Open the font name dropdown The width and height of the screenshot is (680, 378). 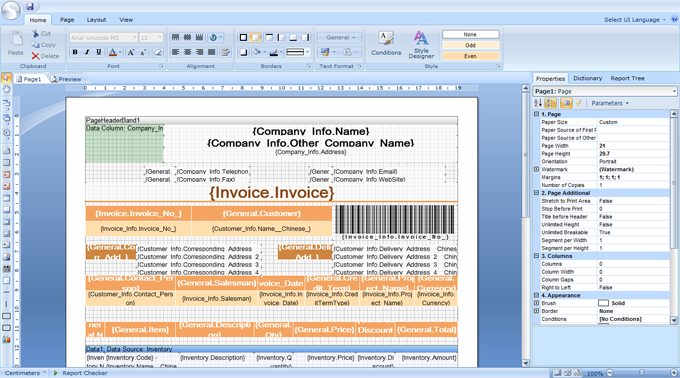click(134, 38)
